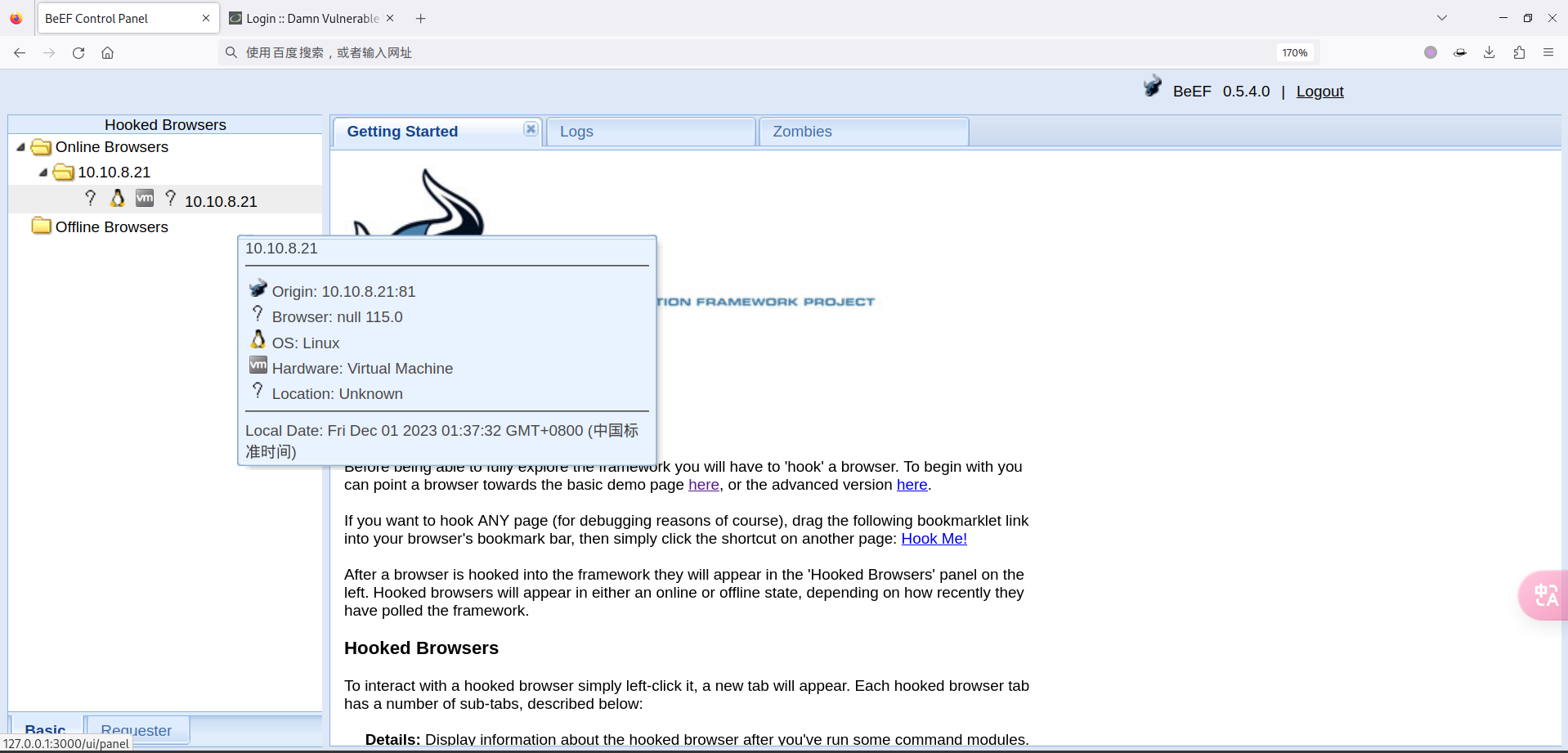Select the Basic tab at the bottom left

coord(46,730)
